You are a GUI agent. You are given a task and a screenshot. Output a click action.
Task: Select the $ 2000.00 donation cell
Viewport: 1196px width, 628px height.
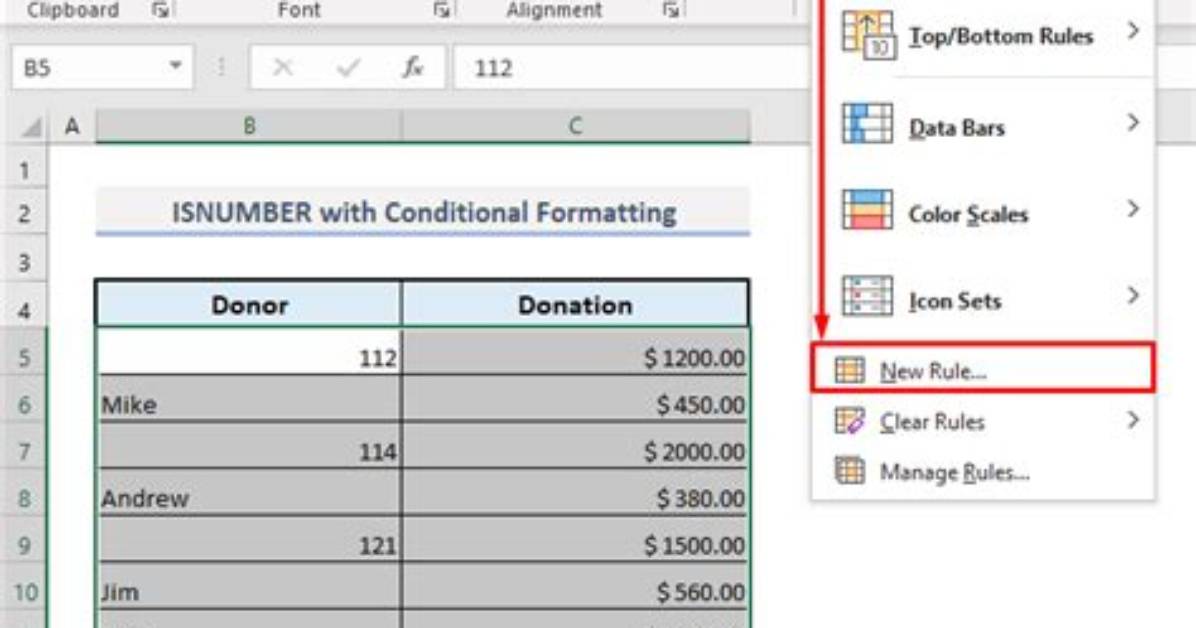tap(576, 447)
